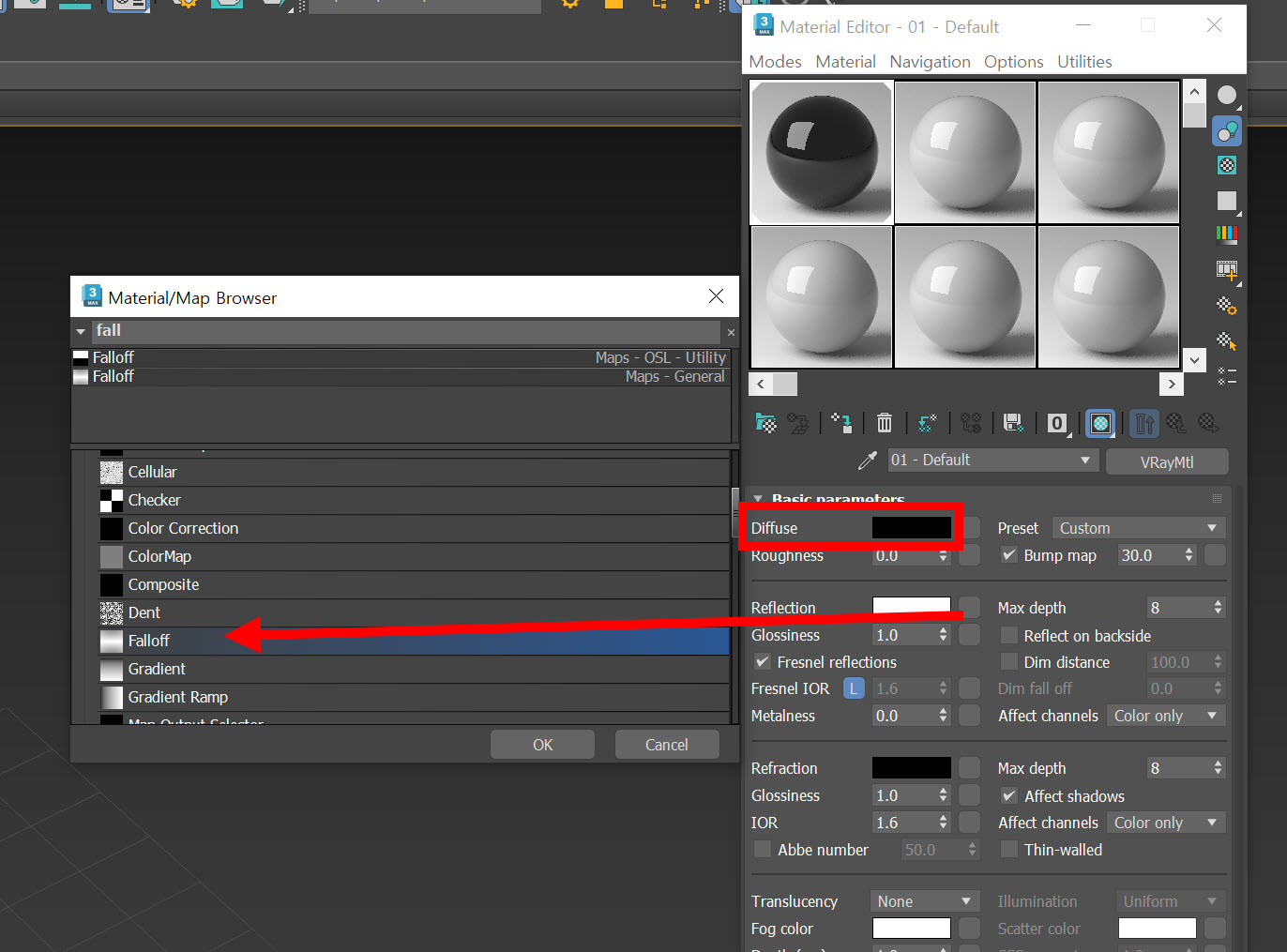The height and width of the screenshot is (952, 1287).
Task: Click sample slots scroll down arrow
Action: tap(1194, 359)
